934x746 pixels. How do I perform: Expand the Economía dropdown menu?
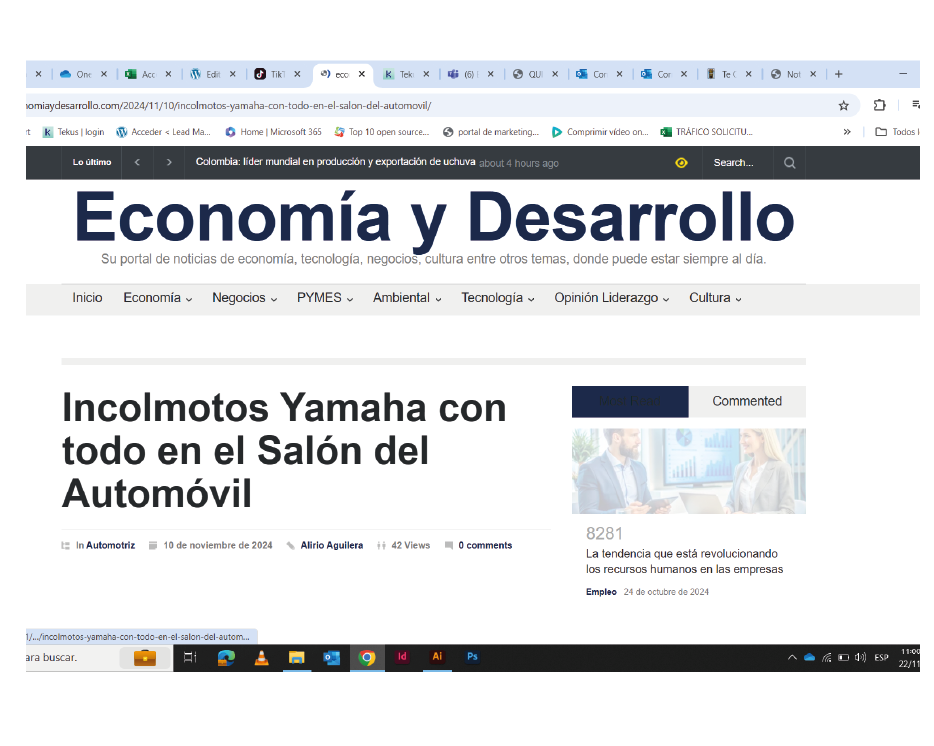coord(157,298)
